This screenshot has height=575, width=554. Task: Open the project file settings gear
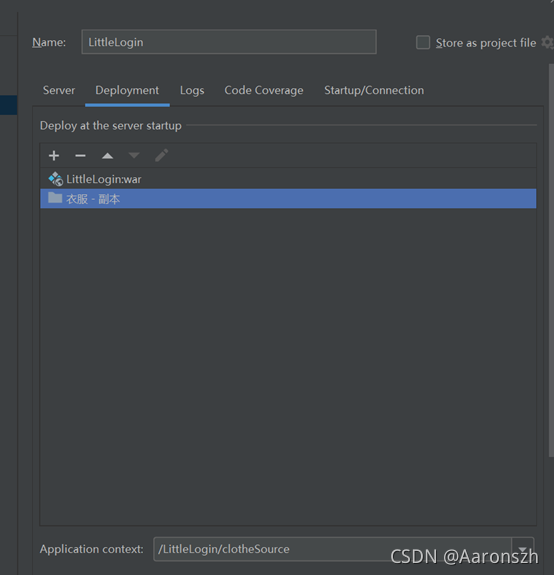(547, 43)
